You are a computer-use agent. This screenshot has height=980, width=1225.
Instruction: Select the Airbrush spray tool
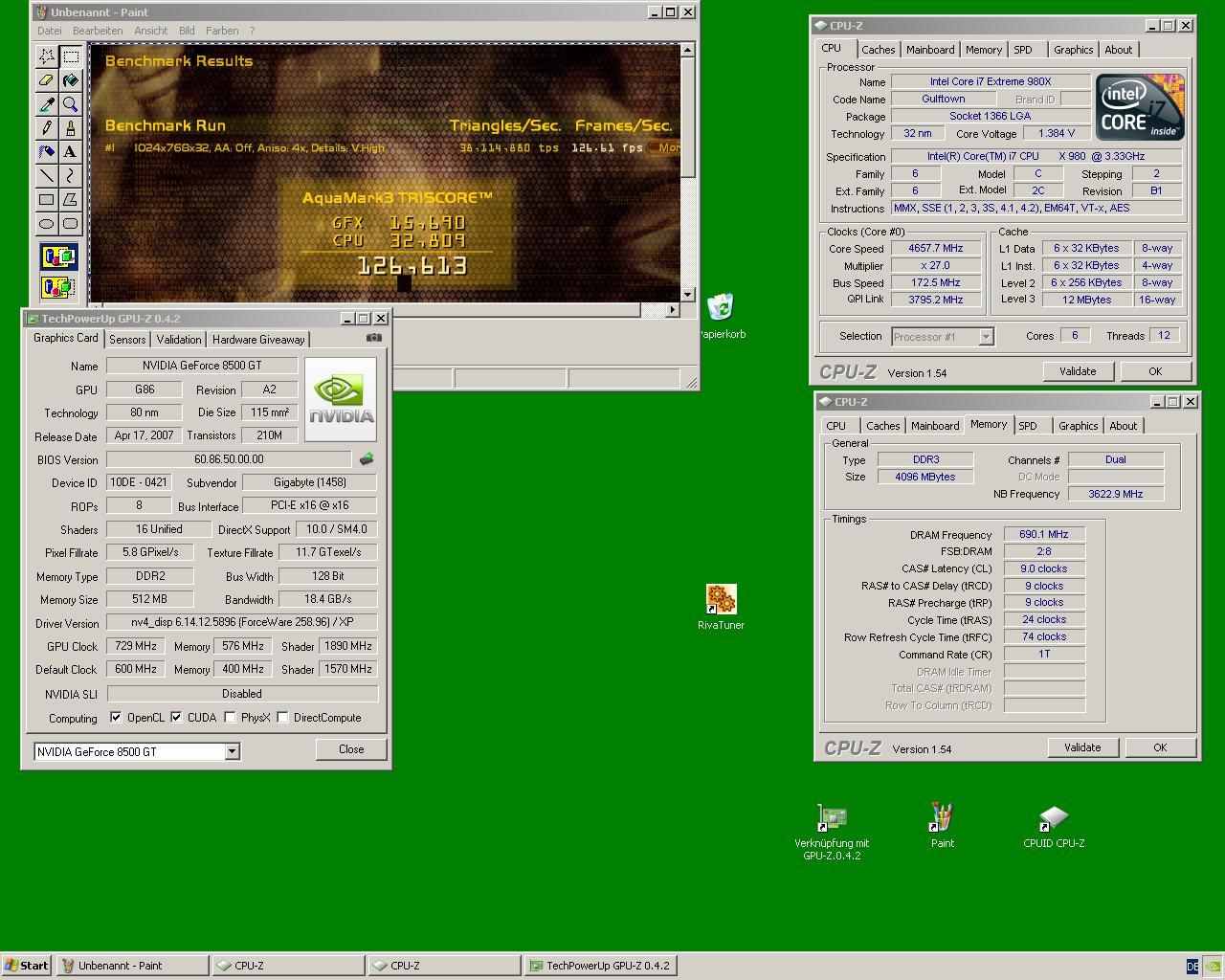46,152
